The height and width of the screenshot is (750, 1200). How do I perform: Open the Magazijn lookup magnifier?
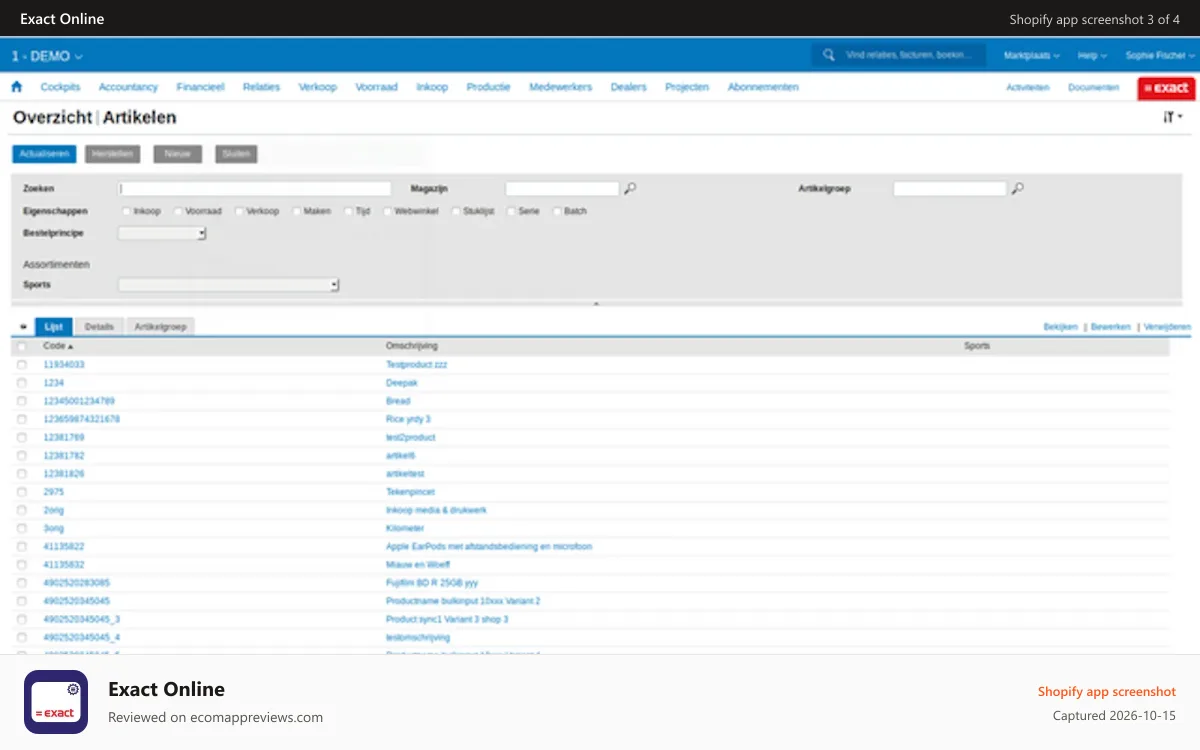pos(630,188)
